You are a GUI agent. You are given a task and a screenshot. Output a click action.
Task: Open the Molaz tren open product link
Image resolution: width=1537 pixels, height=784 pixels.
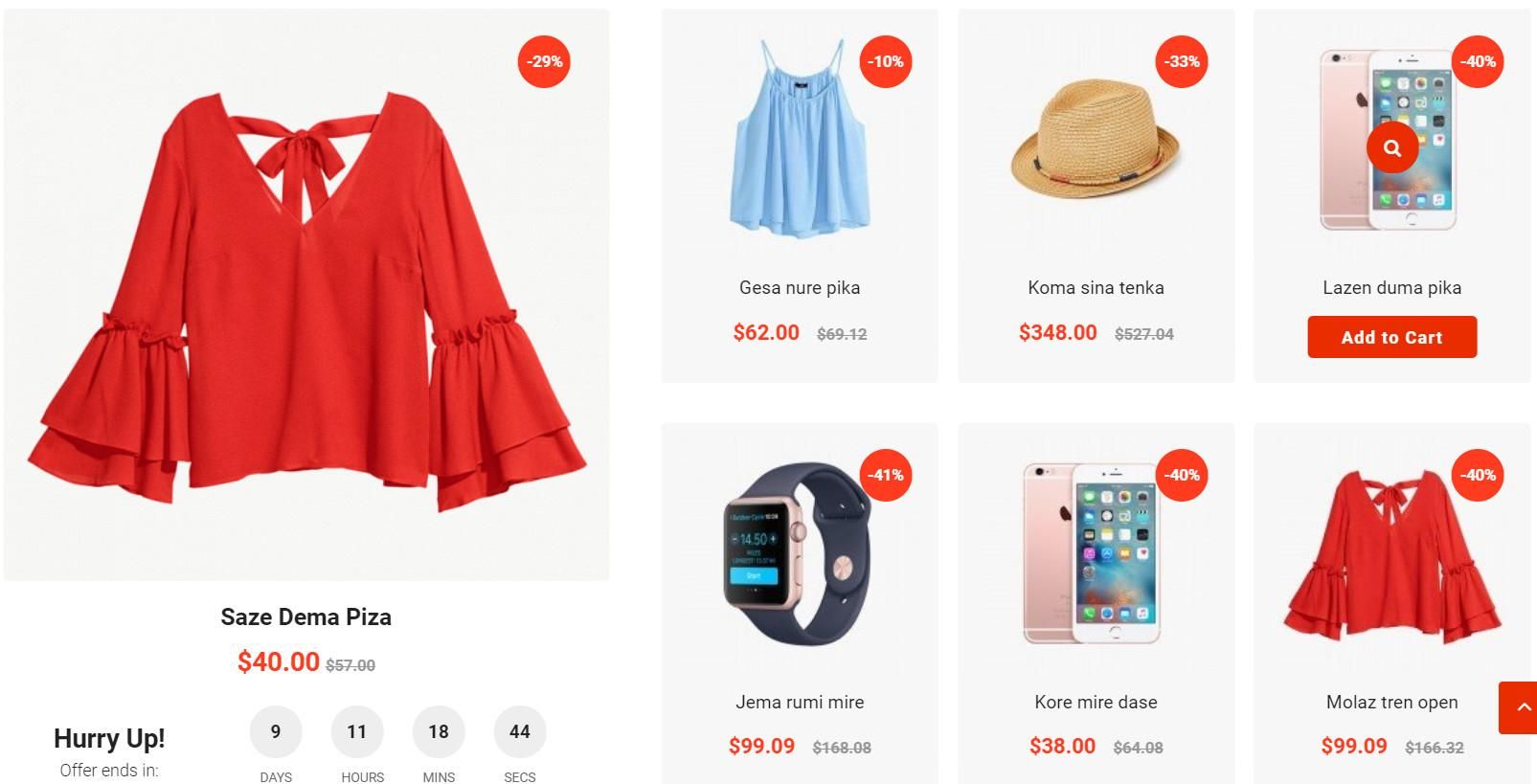point(1391,702)
